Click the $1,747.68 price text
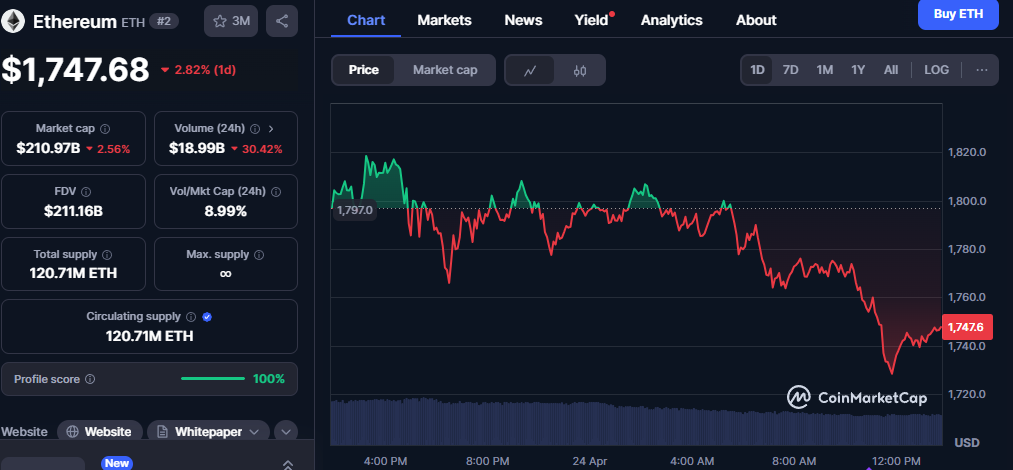The width and height of the screenshot is (1013, 470). click(x=75, y=70)
